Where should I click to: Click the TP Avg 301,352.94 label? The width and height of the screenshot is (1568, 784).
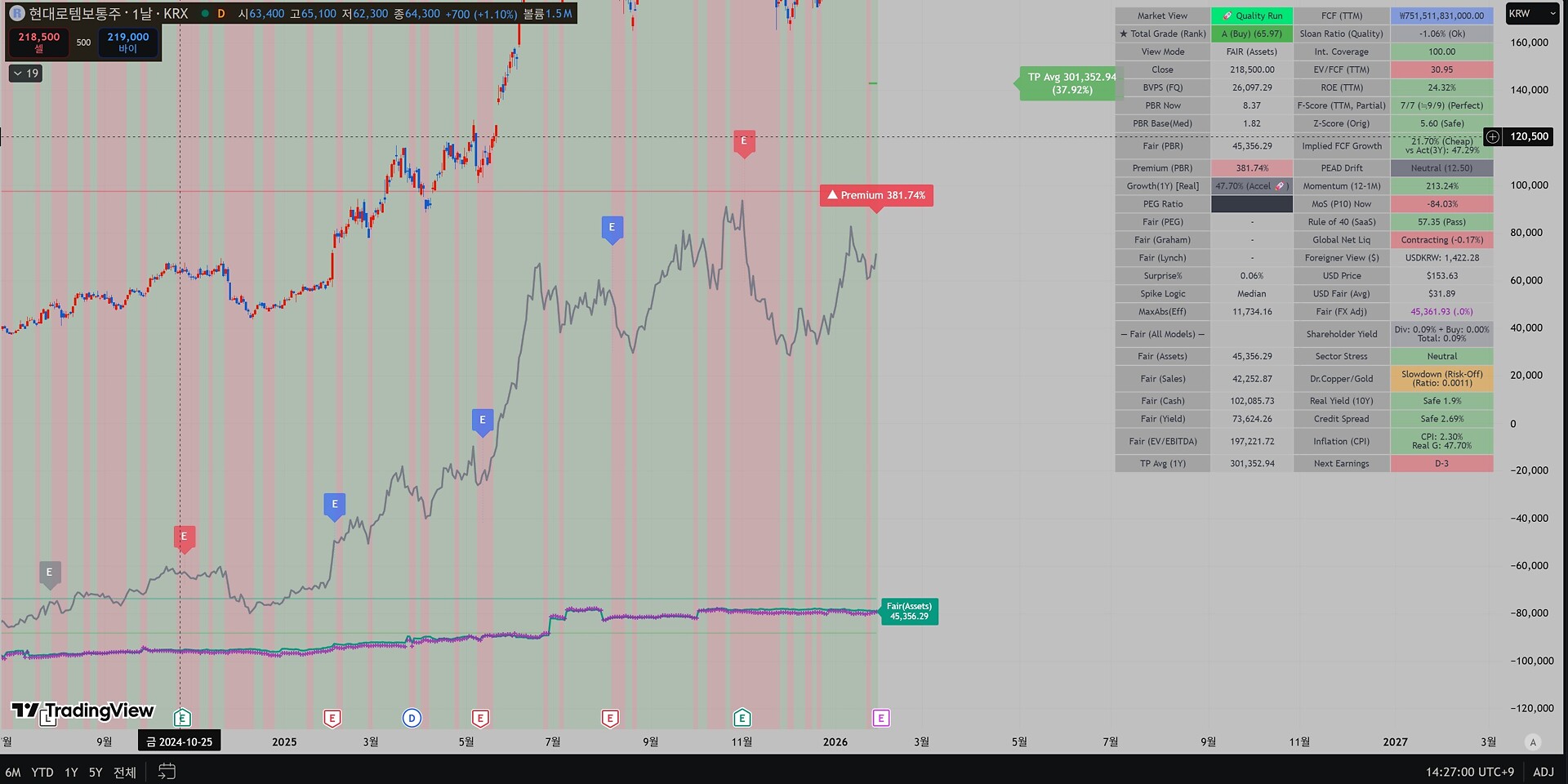1071,83
